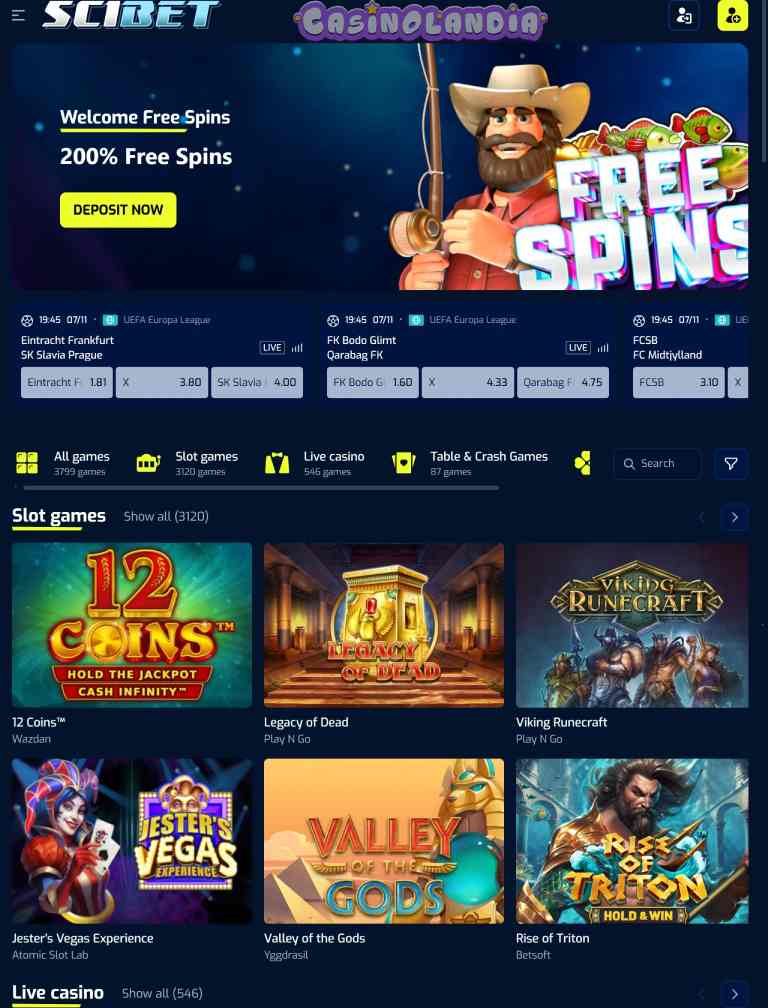
Task: Advance Live casino carousel with right arrow
Action: (x=735, y=994)
